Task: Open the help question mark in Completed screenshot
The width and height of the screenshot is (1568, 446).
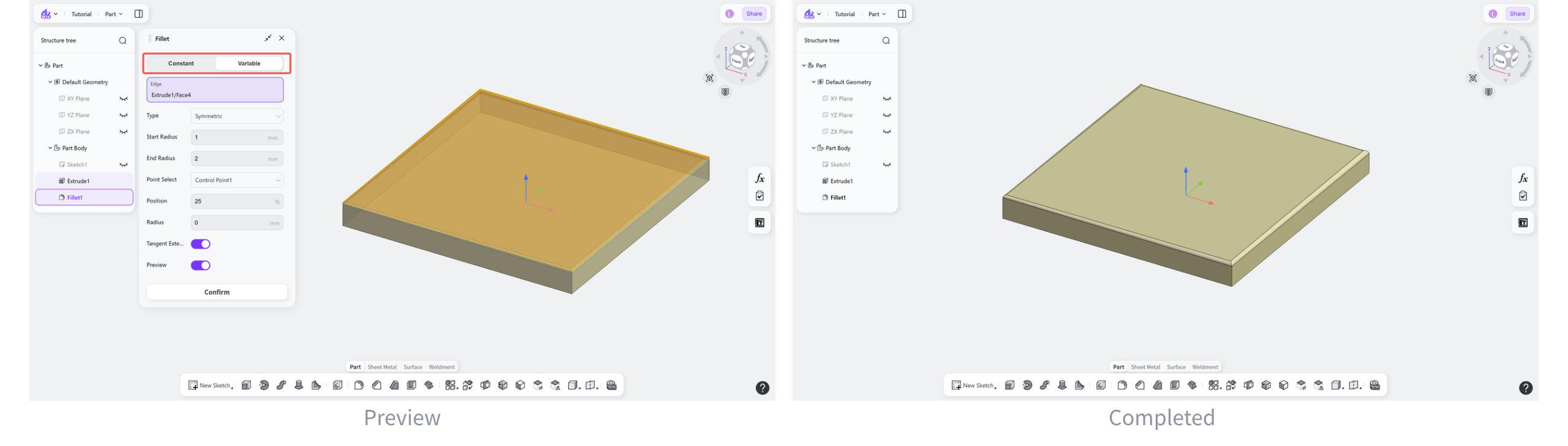Action: click(x=1525, y=388)
